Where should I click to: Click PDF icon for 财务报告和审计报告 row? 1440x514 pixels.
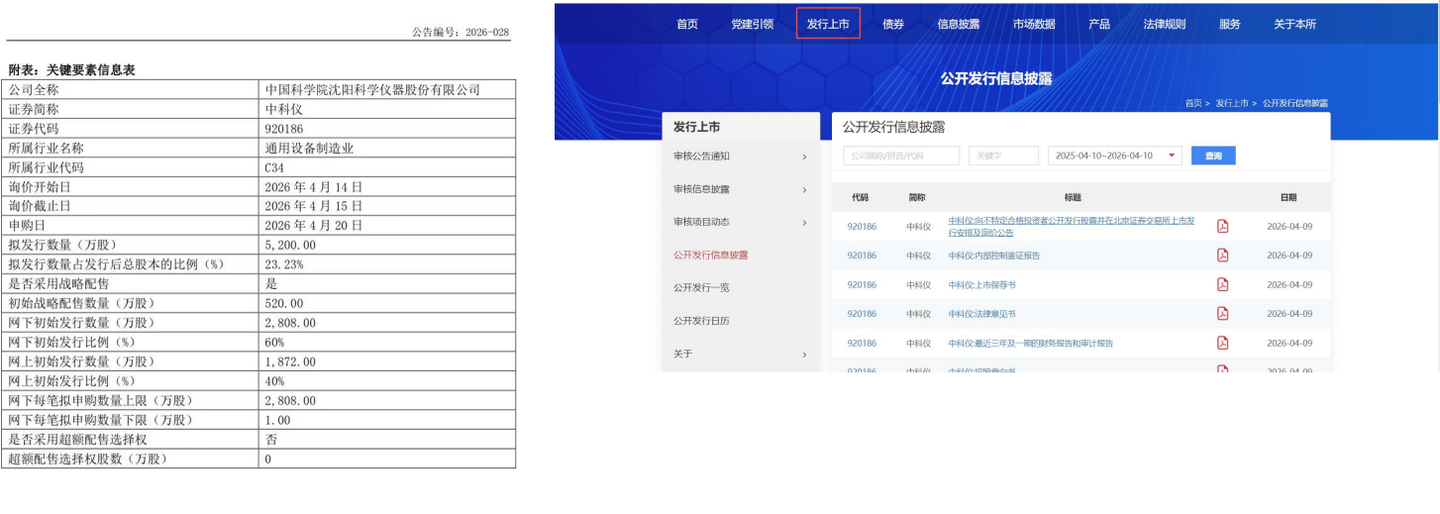click(x=1222, y=343)
